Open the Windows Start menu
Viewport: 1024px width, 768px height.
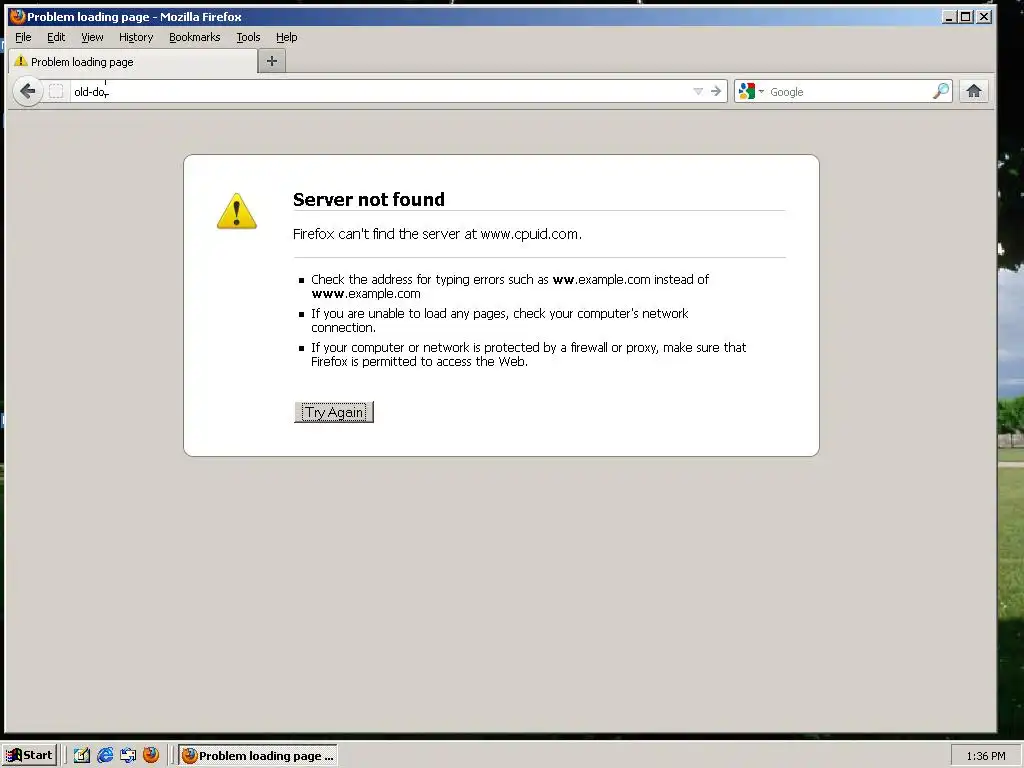(x=29, y=756)
